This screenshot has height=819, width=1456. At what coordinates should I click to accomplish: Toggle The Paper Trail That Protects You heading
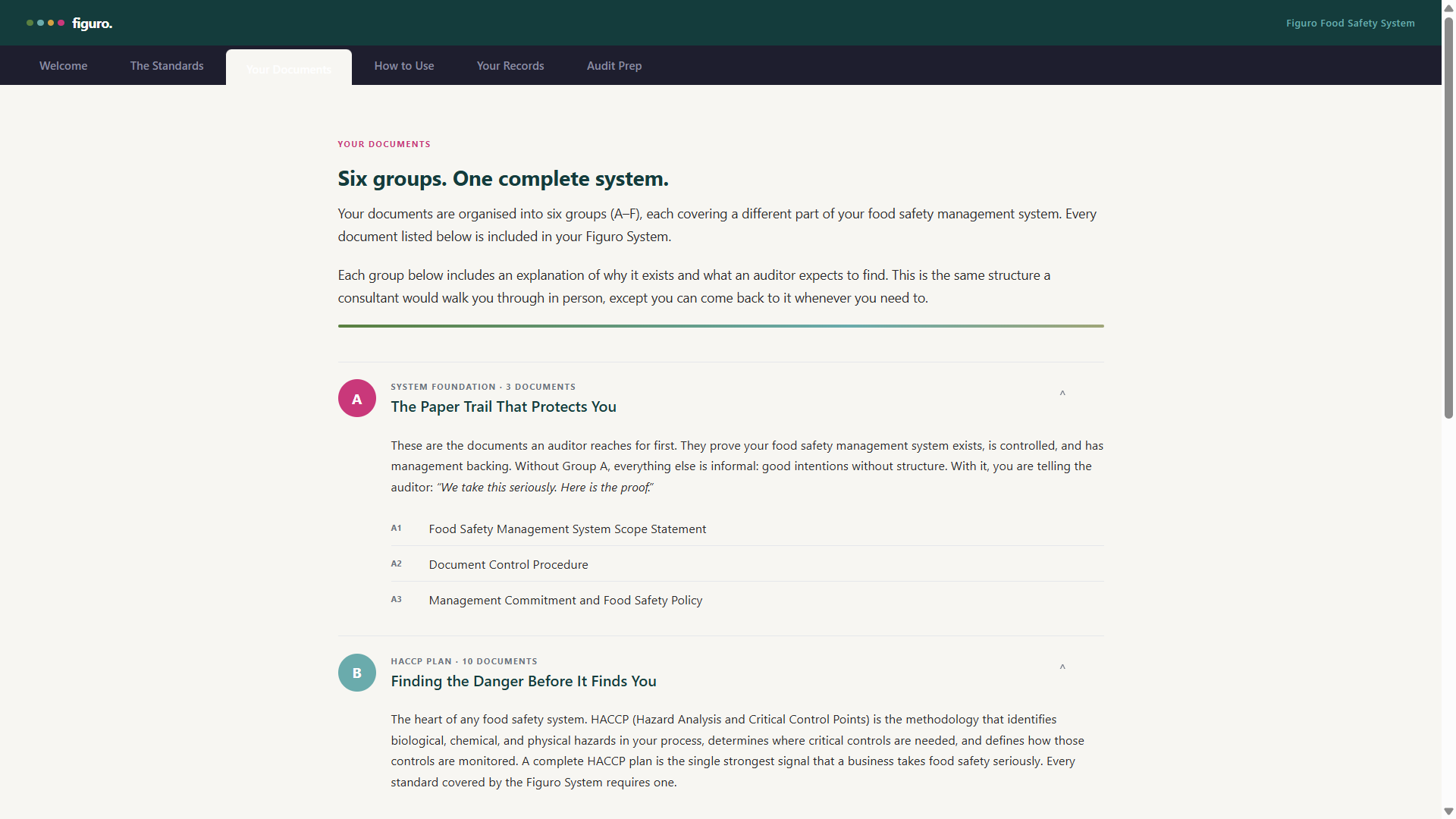pos(504,406)
